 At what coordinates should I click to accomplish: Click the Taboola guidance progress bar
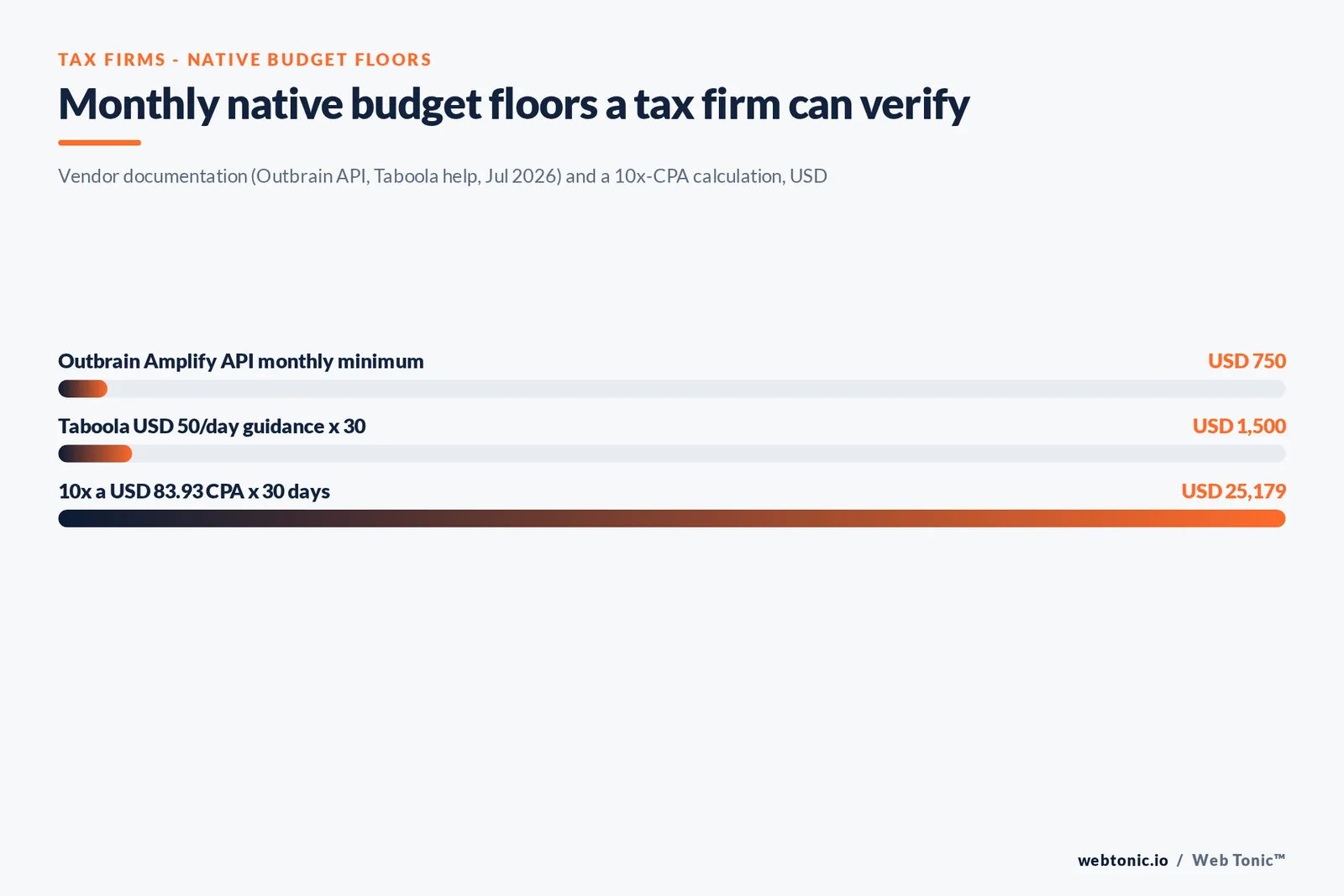pyautogui.click(x=672, y=453)
